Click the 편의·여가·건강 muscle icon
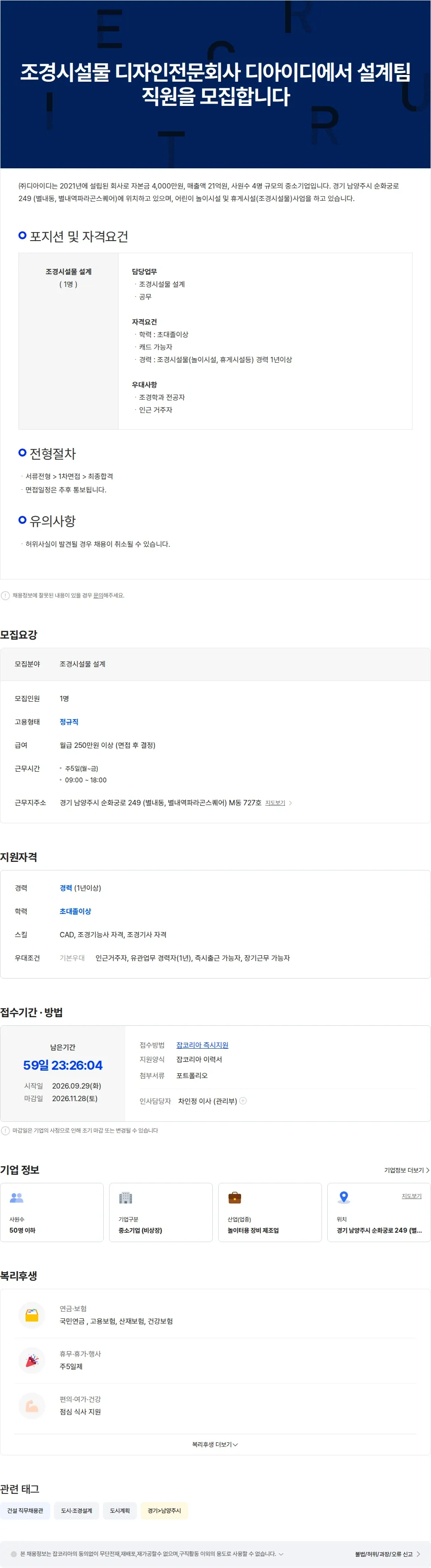Screen dimensions: 431x1568 (x=32, y=1405)
